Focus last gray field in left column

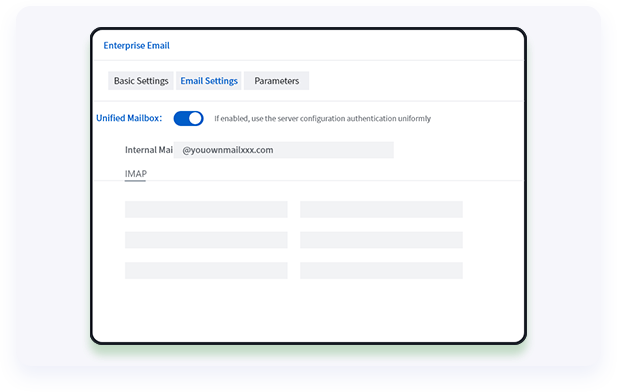[206, 271]
